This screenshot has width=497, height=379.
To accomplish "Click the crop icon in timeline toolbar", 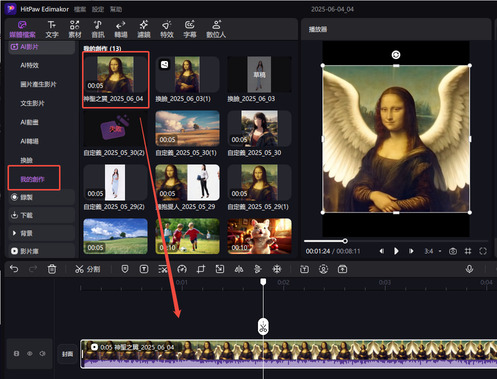I will point(201,269).
